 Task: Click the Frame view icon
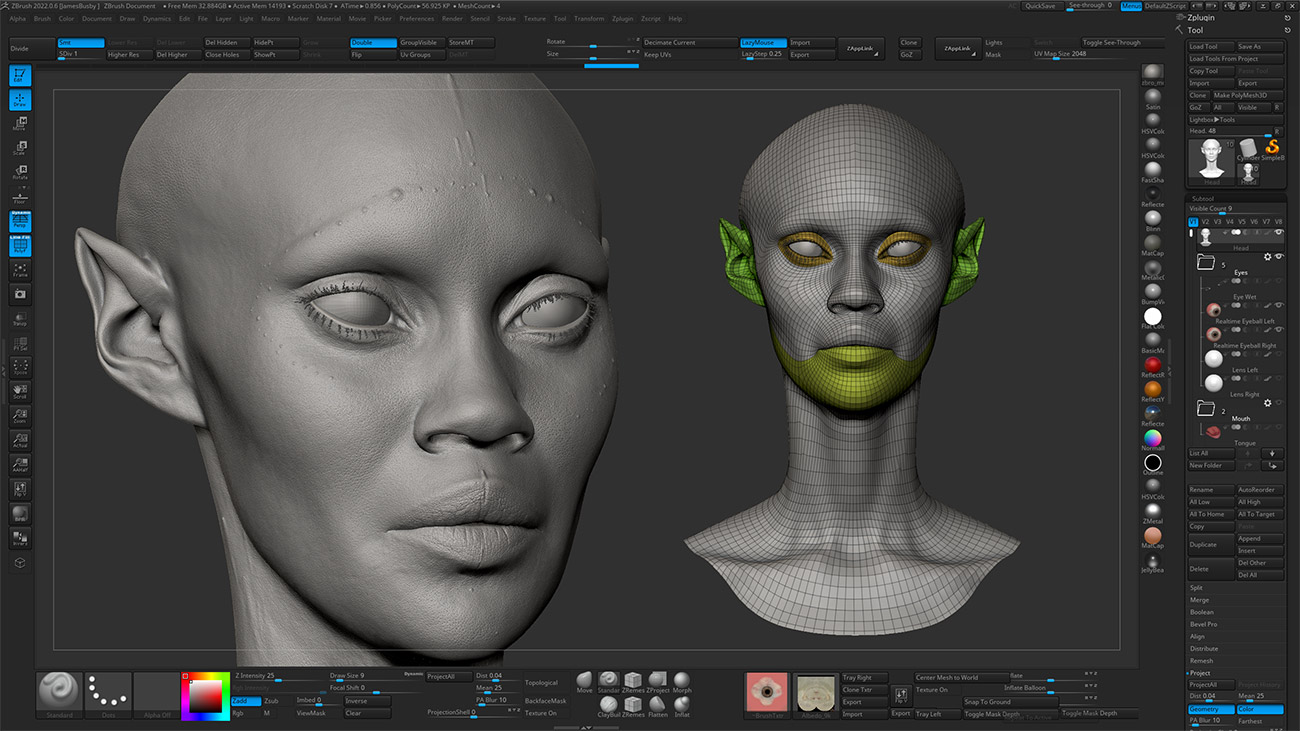20,270
